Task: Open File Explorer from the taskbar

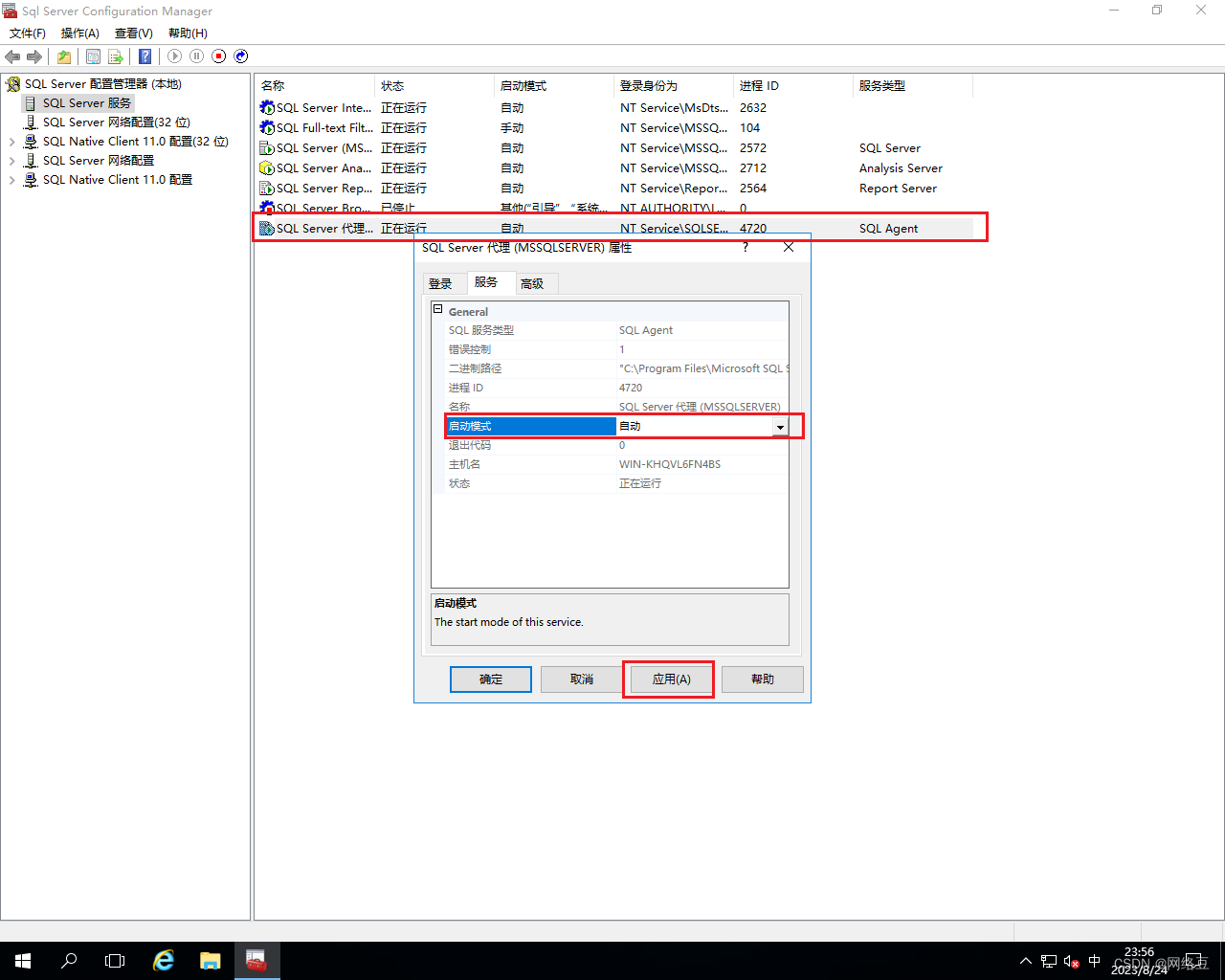Action: (x=211, y=961)
